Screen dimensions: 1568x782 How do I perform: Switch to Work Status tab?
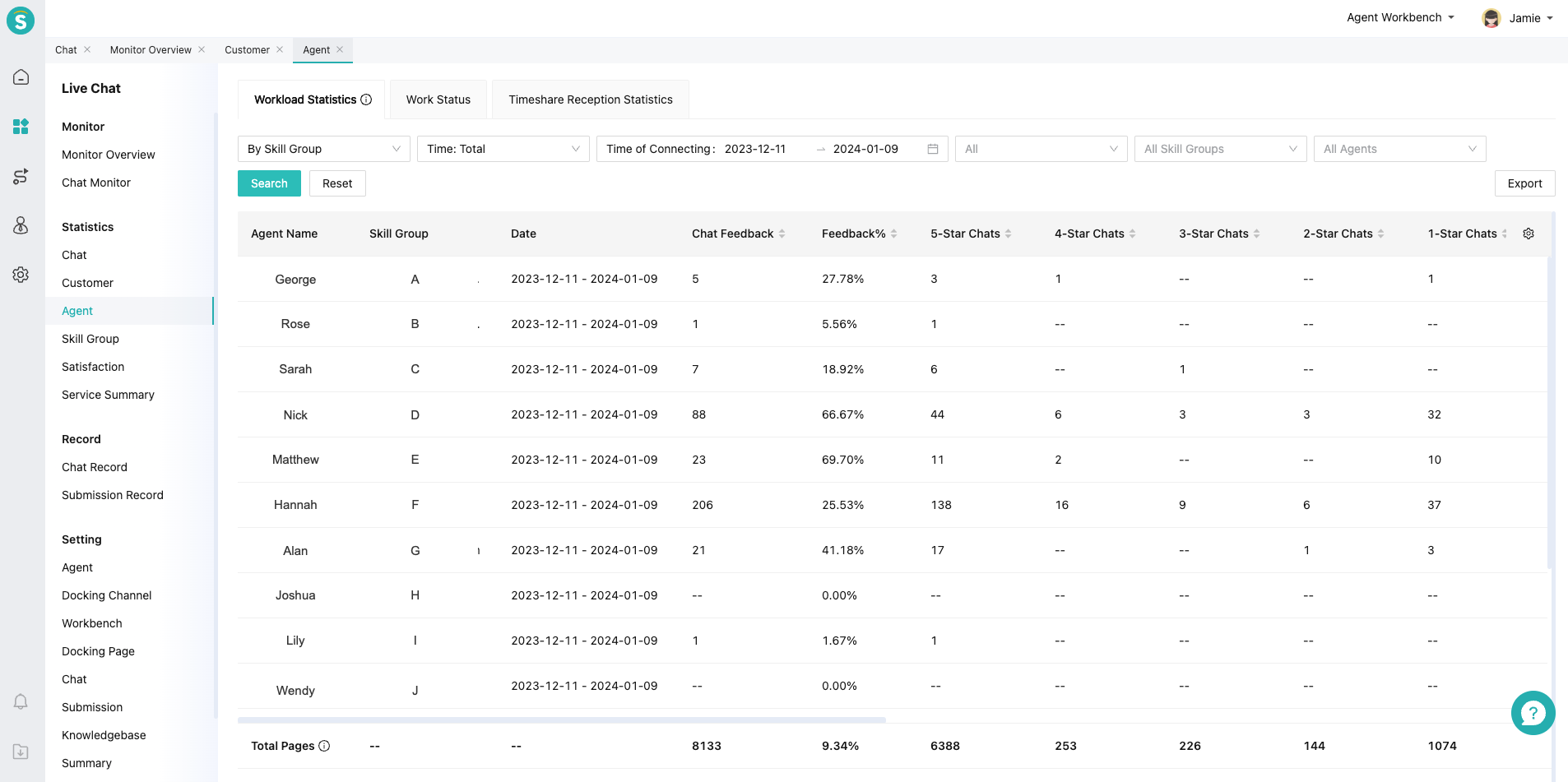click(x=438, y=99)
